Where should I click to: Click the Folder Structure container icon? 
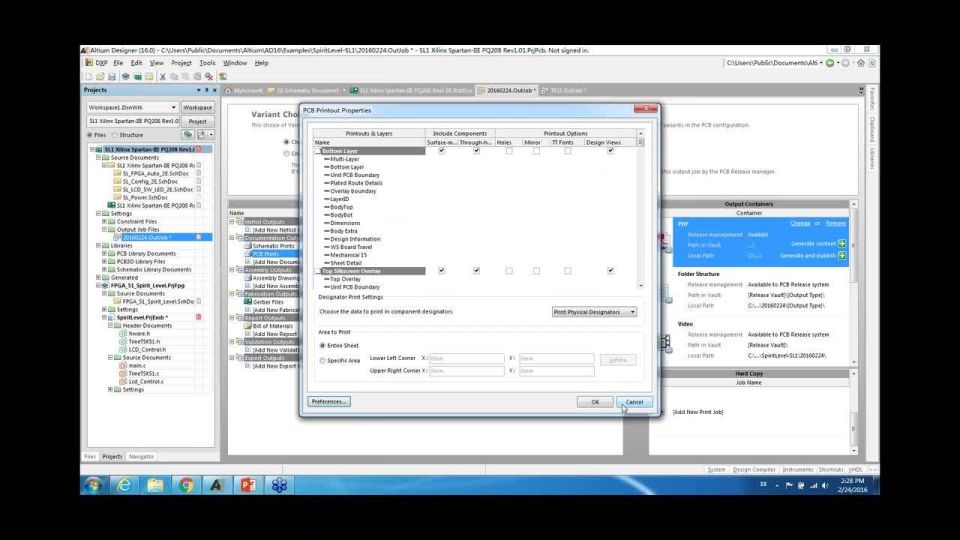tap(666, 294)
